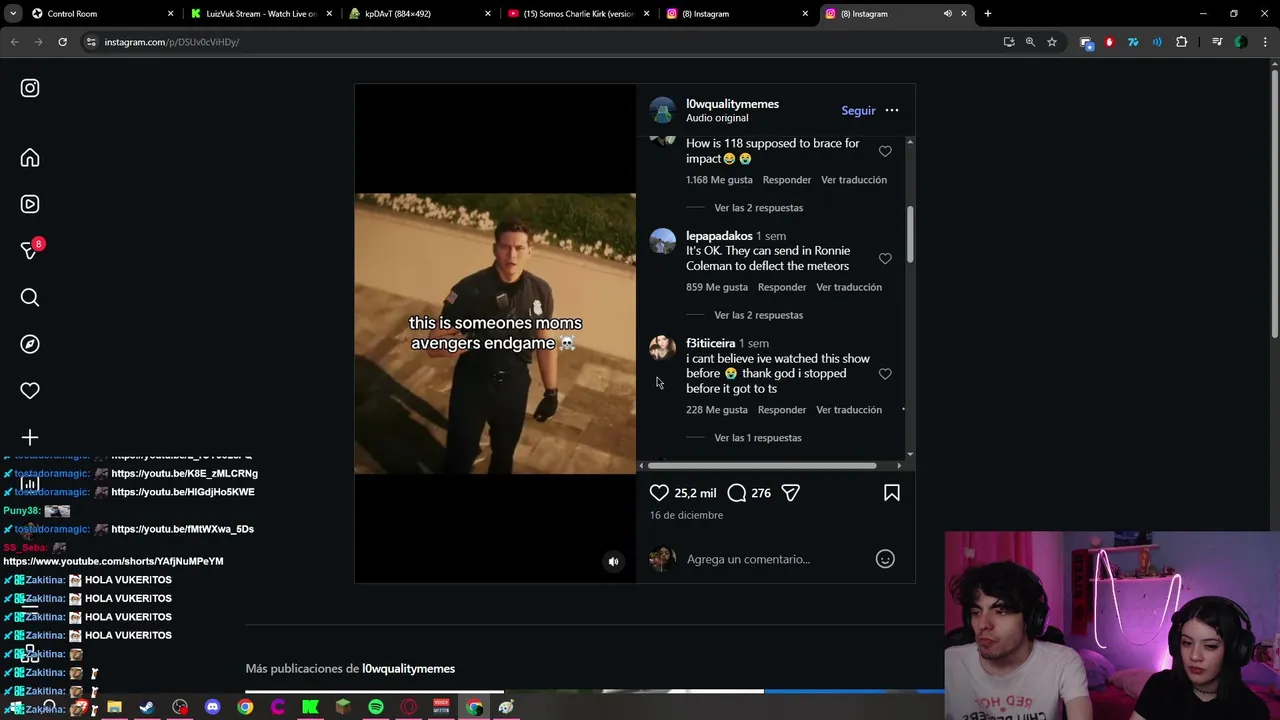Like the 'How is 118 supposed' comment

tap(885, 151)
